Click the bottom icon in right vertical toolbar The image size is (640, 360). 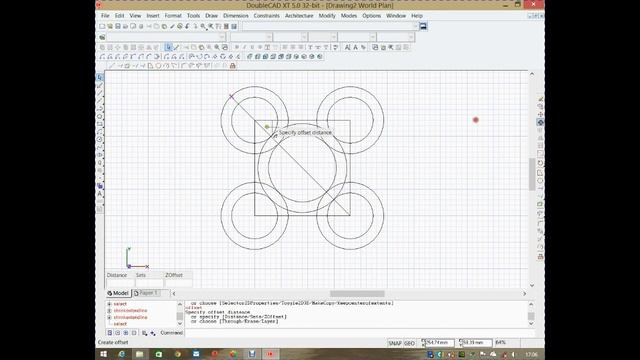click(540, 257)
